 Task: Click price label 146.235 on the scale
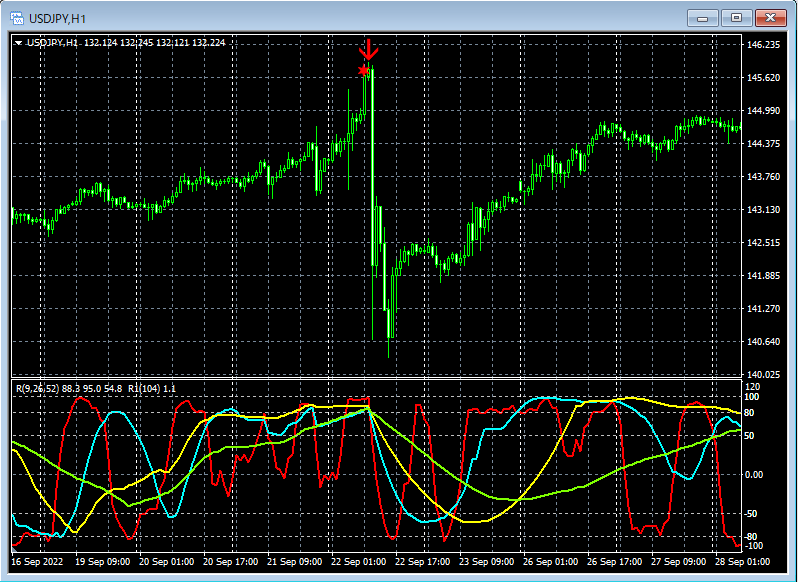(x=763, y=45)
